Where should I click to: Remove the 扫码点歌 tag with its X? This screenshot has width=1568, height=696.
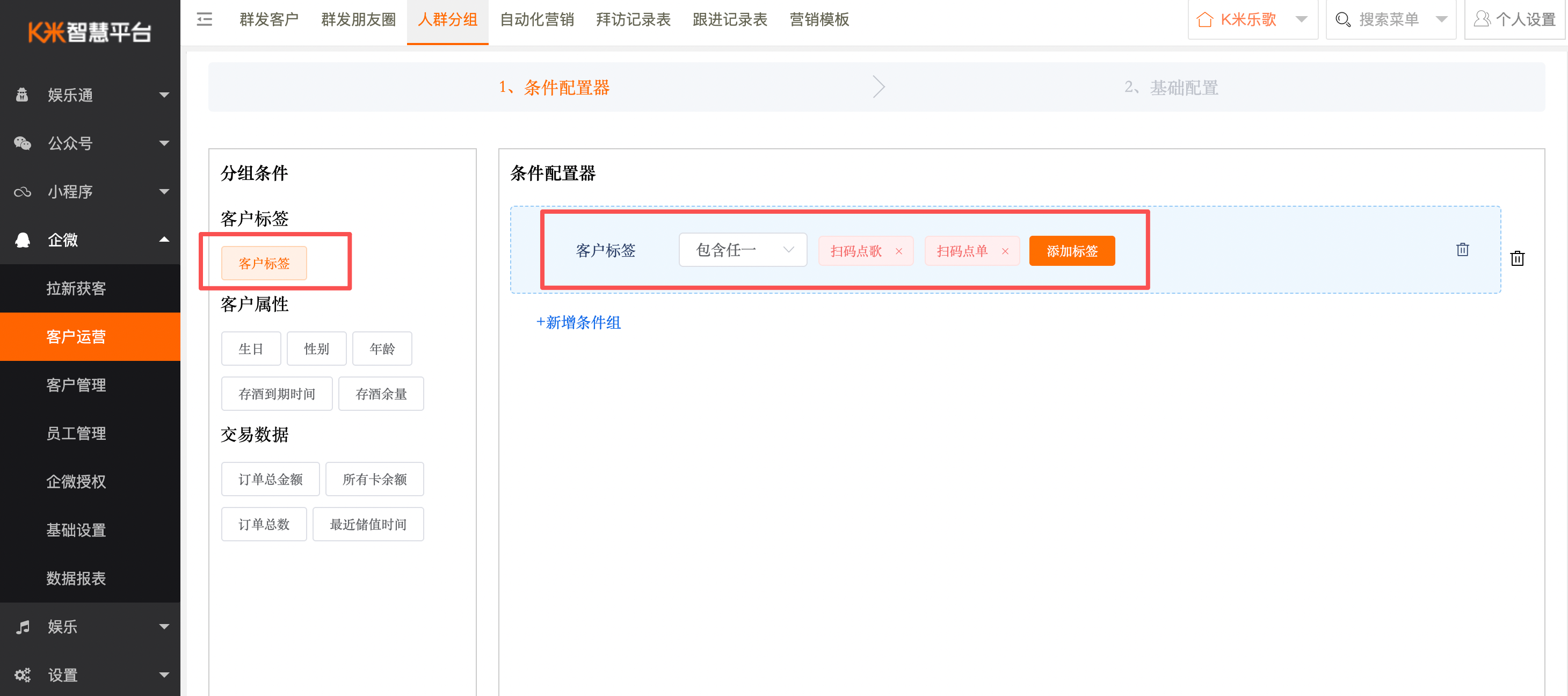click(898, 251)
